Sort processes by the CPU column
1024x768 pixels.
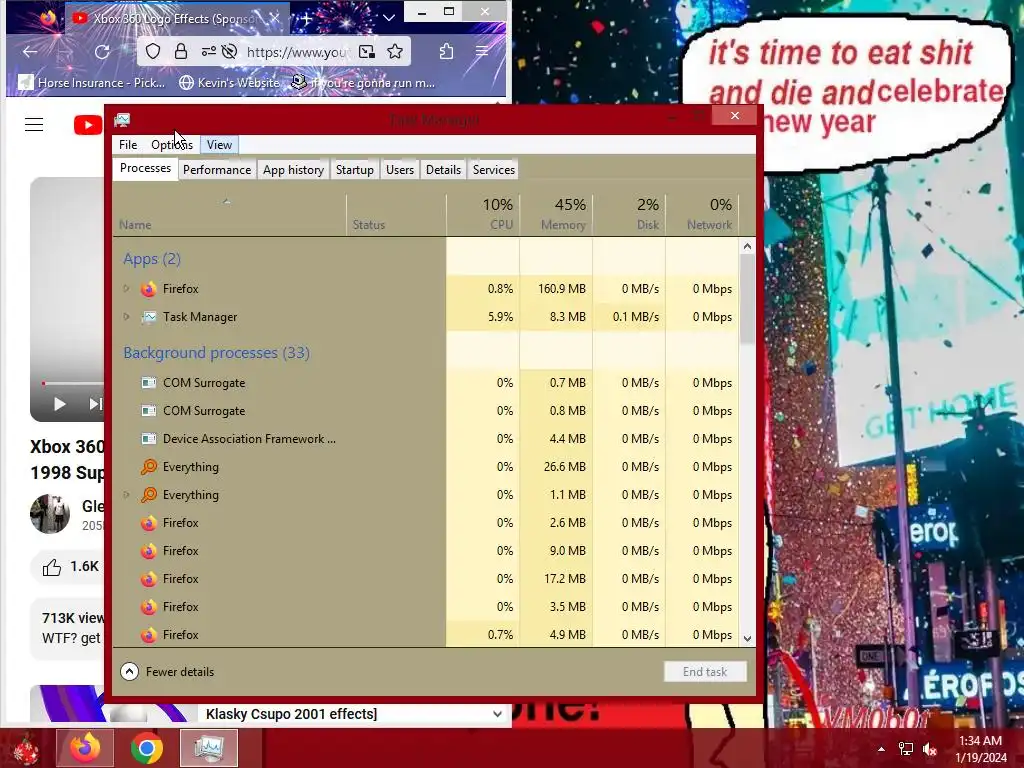pyautogui.click(x=483, y=214)
